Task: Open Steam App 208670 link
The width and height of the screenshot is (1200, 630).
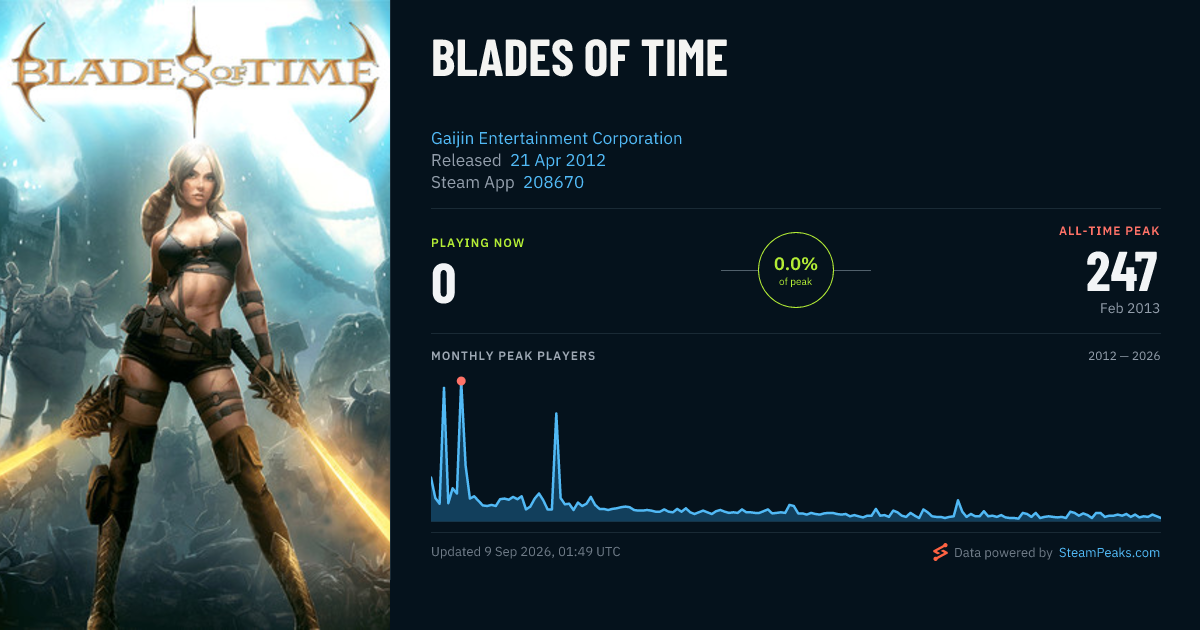Action: point(553,183)
